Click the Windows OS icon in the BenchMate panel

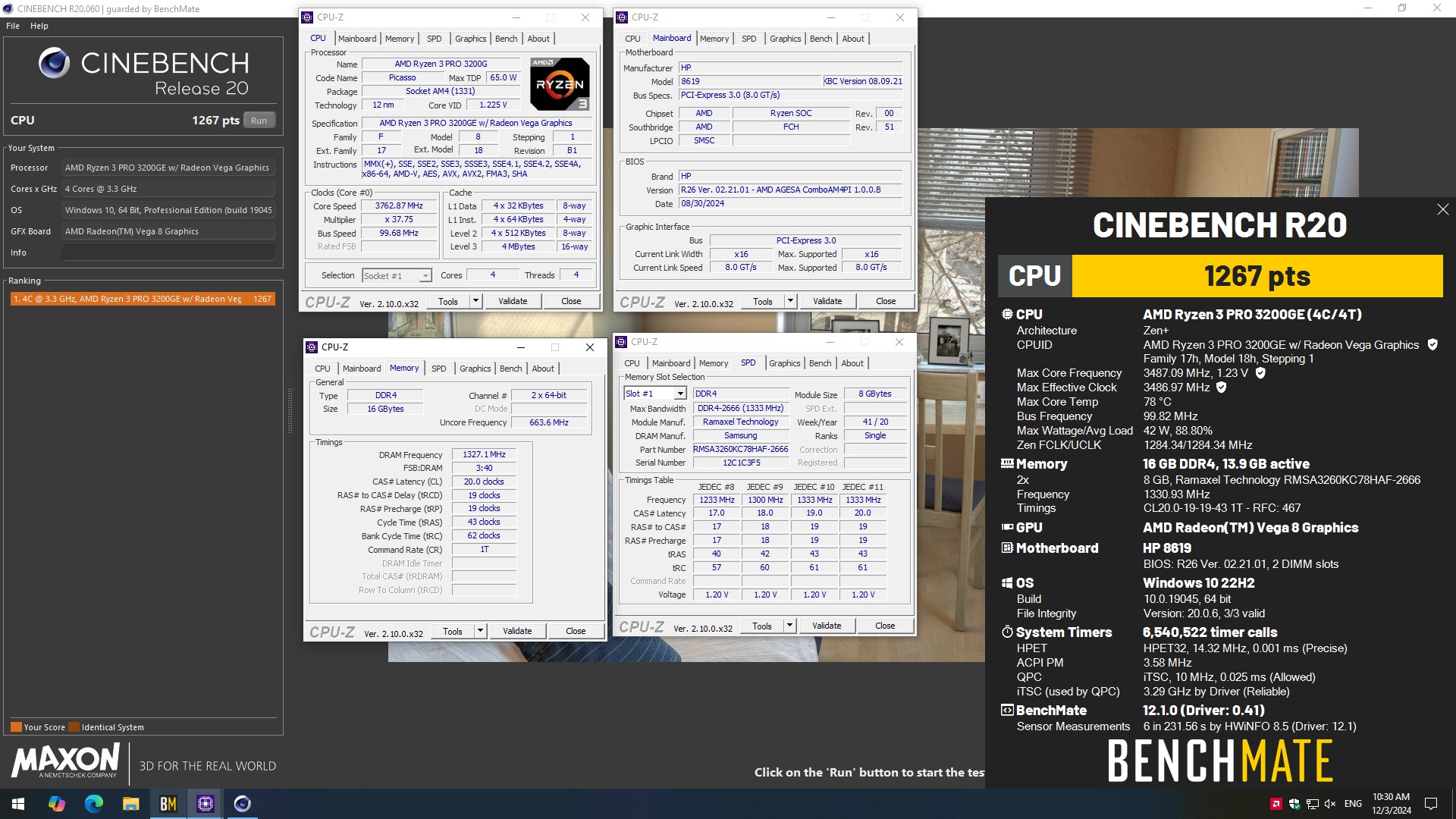[1007, 582]
